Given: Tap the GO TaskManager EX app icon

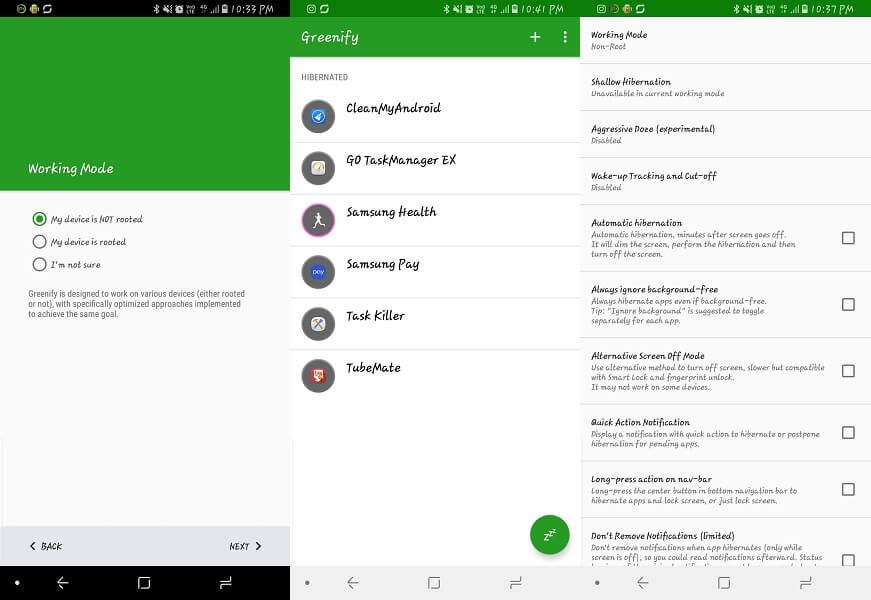Looking at the screenshot, I should (x=318, y=168).
